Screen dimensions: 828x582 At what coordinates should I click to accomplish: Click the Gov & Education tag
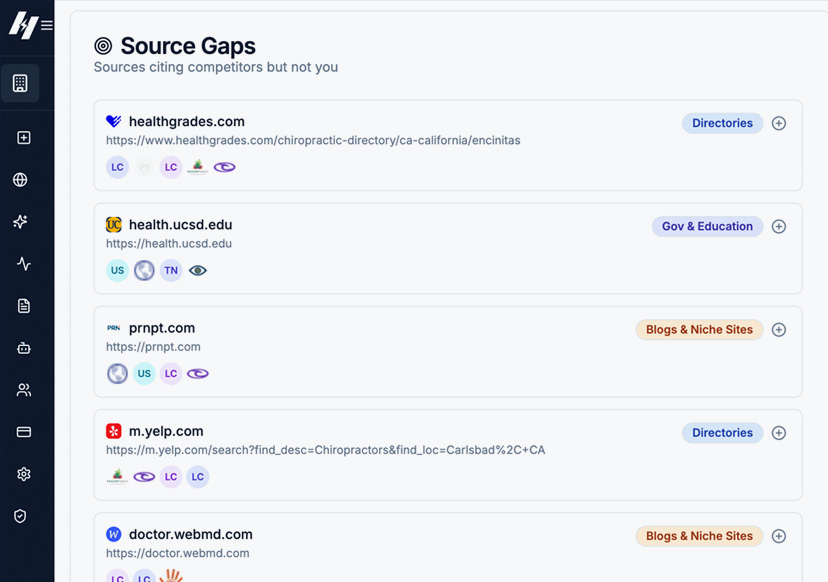[x=707, y=226]
